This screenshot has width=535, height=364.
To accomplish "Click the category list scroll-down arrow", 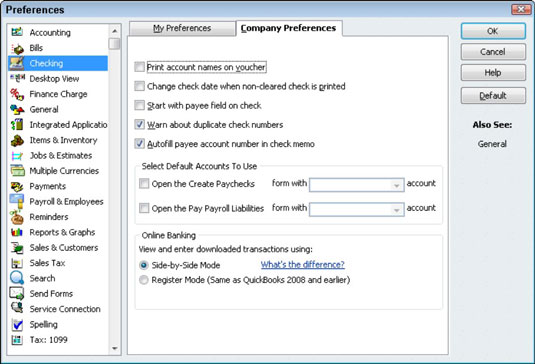I will pos(115,348).
